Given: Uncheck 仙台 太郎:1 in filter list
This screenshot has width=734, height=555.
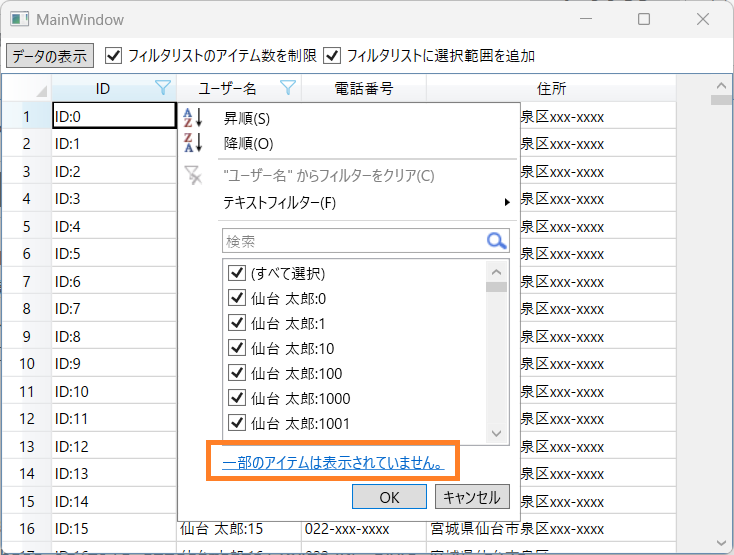Looking at the screenshot, I should 236,323.
